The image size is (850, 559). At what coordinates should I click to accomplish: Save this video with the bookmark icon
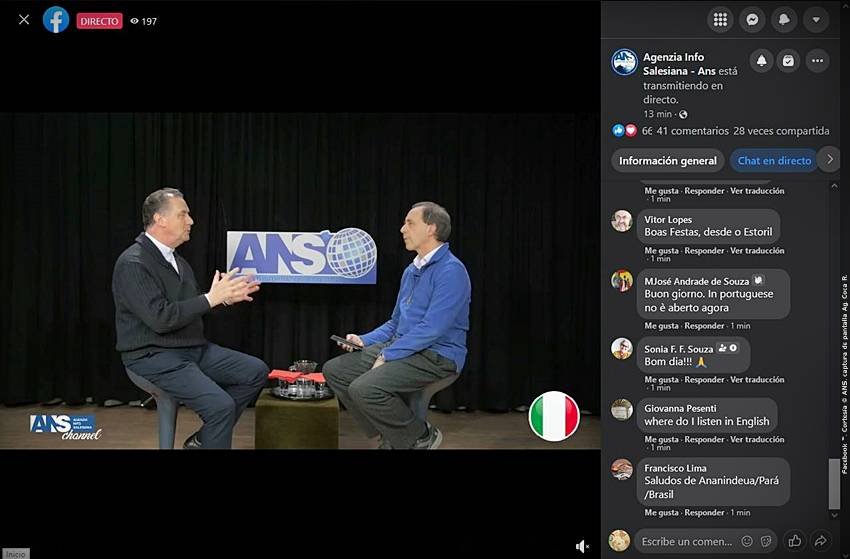tap(788, 61)
